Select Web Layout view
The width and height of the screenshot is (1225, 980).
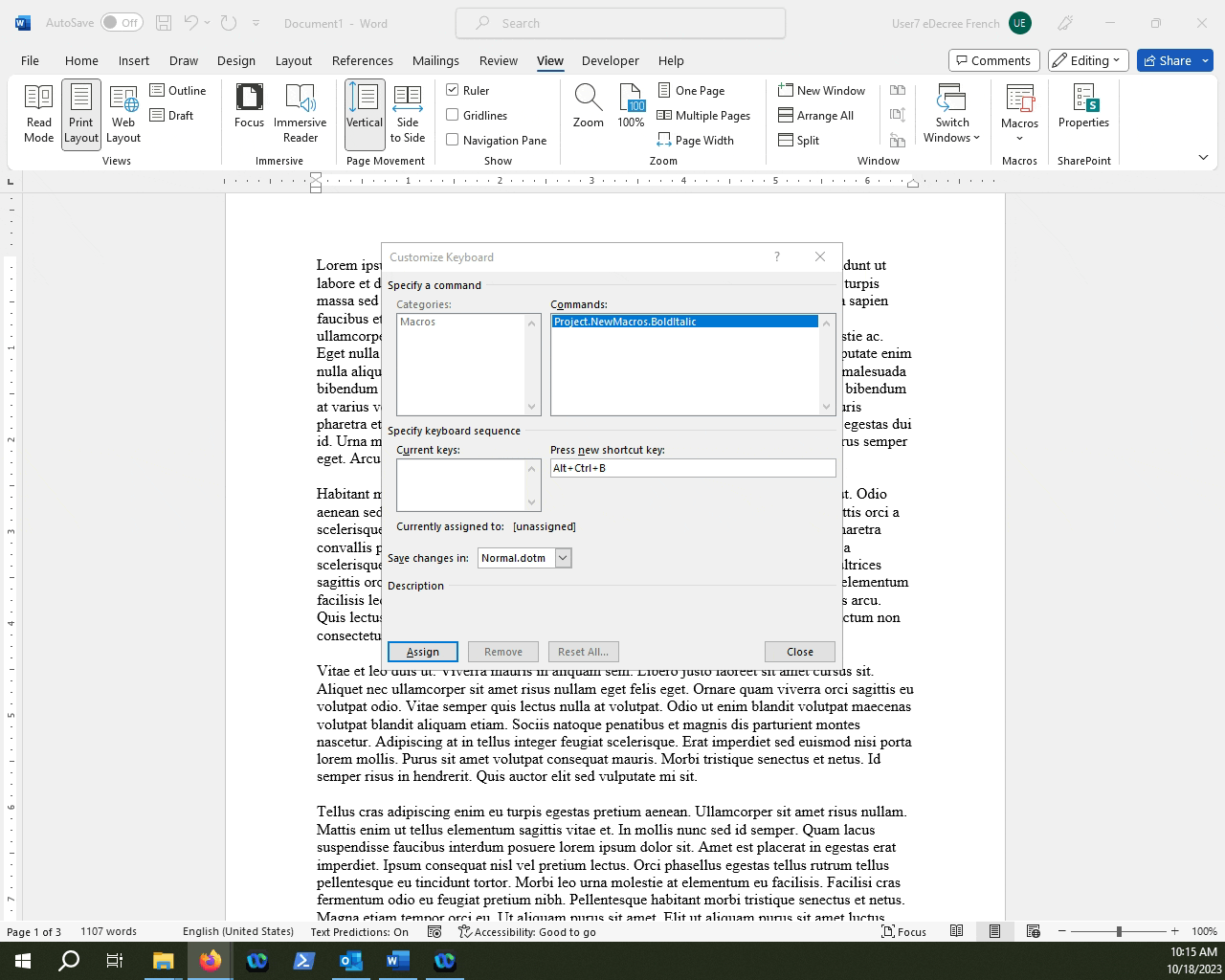pos(123,113)
